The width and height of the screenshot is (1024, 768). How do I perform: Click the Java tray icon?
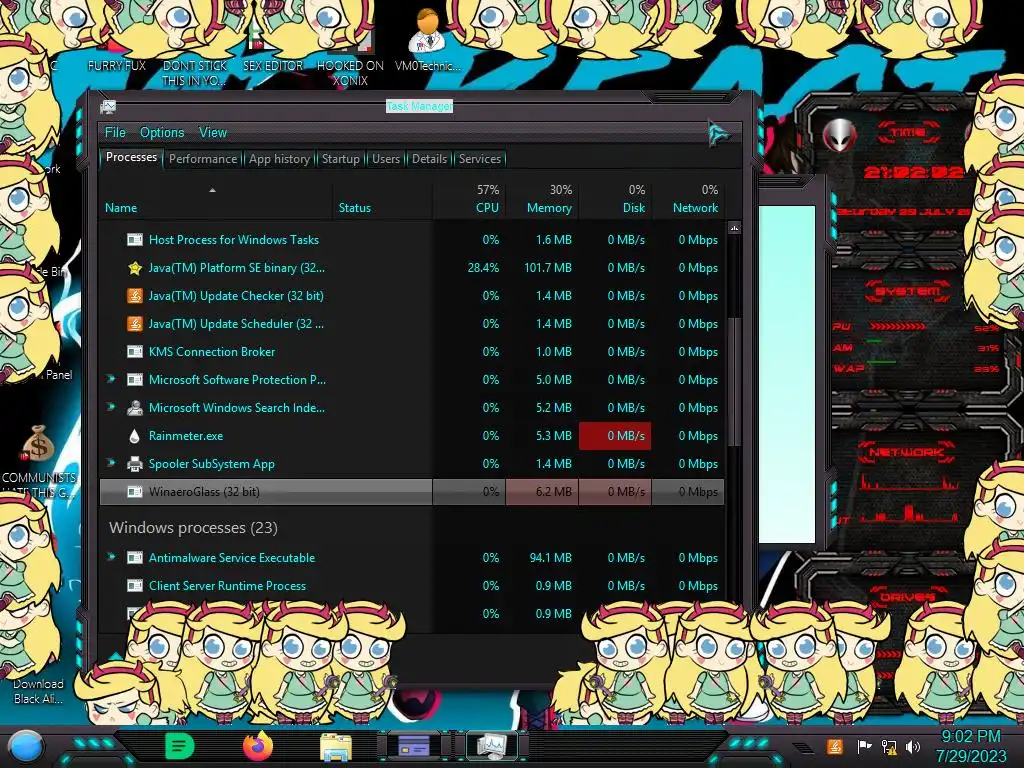tap(835, 746)
